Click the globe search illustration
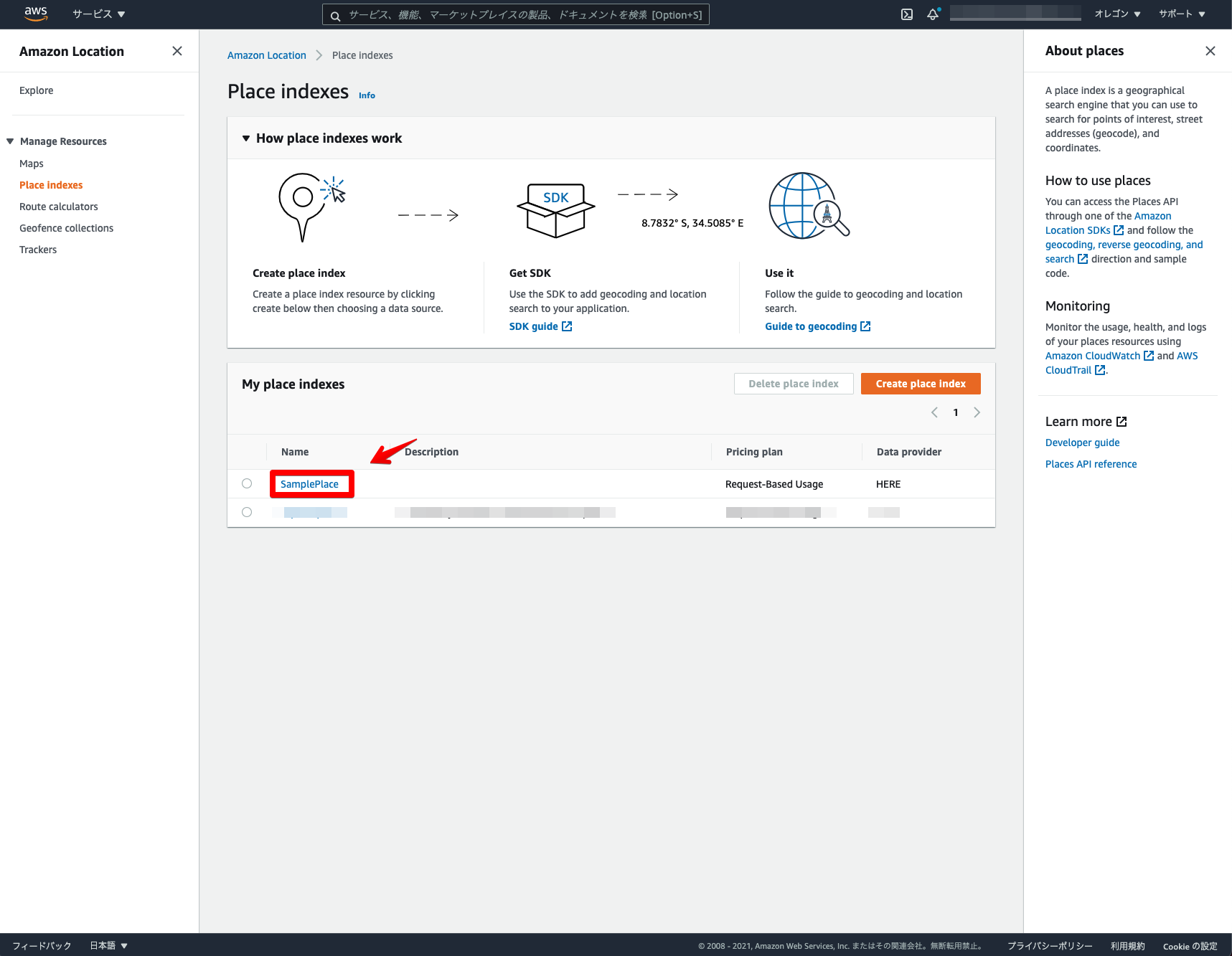1232x956 pixels. coord(809,206)
